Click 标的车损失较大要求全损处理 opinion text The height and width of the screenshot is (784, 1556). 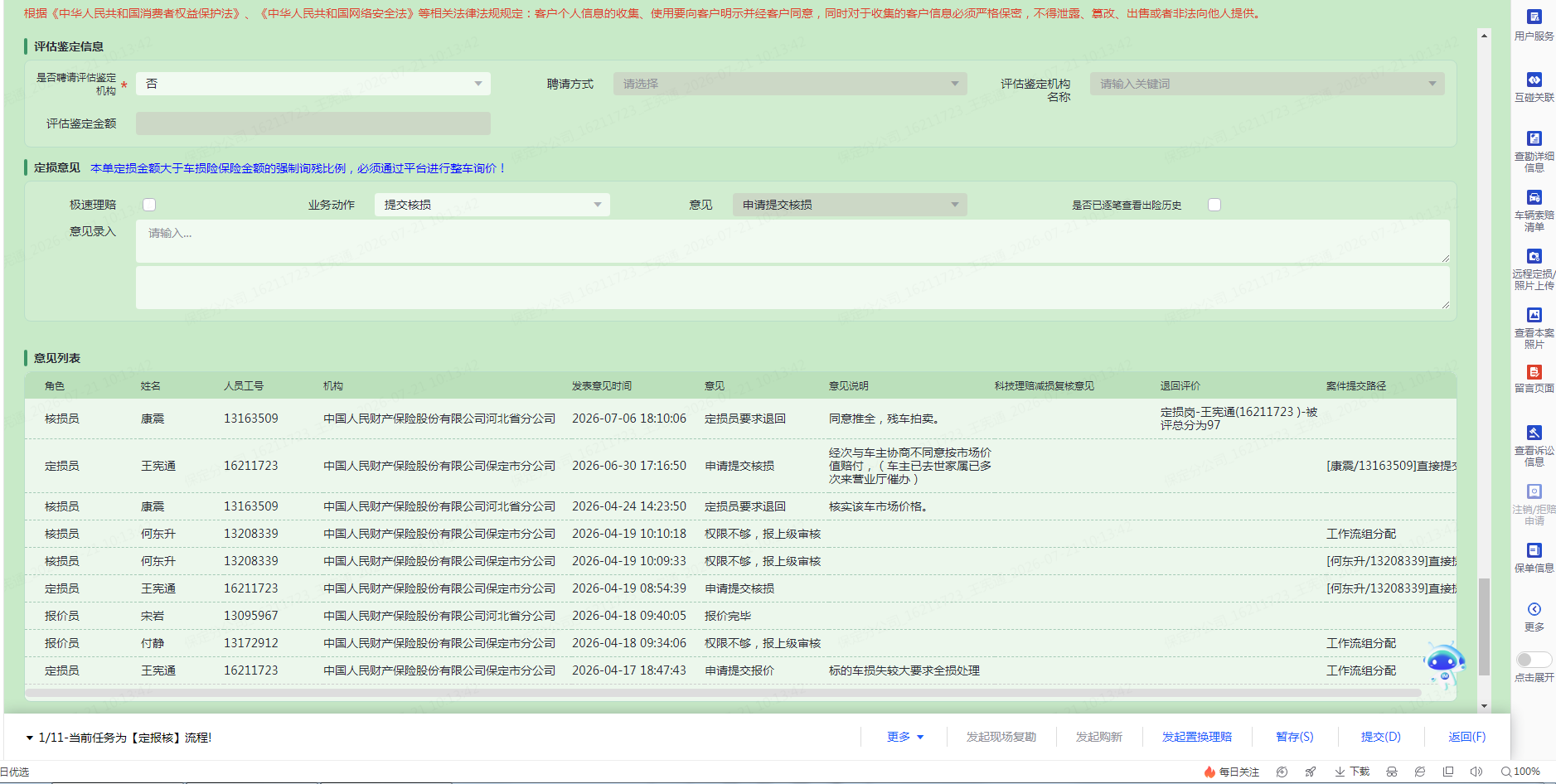(904, 670)
